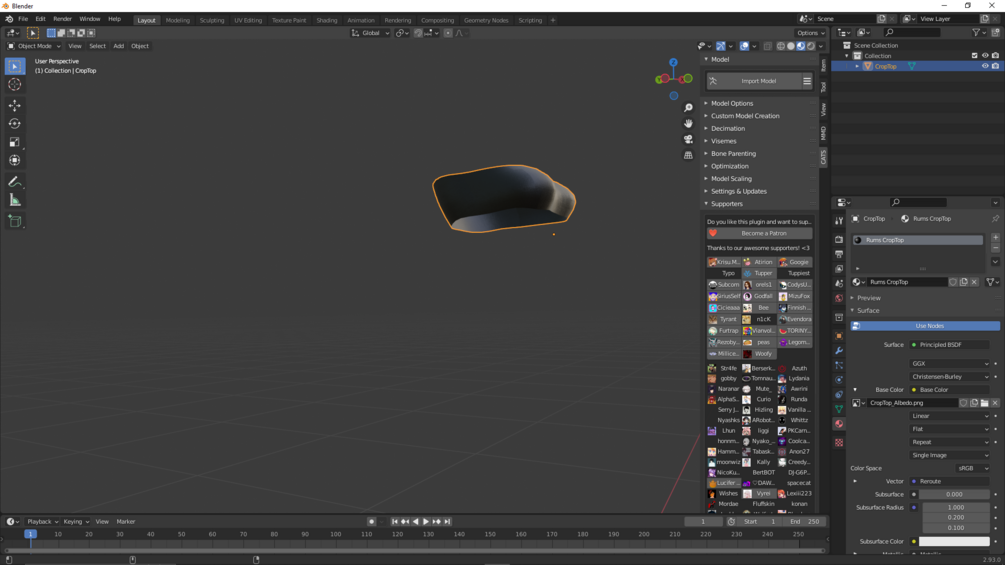This screenshot has height=565, width=1005.
Task: Select the Cursor tool in left toolbar
Action: click(x=15, y=85)
